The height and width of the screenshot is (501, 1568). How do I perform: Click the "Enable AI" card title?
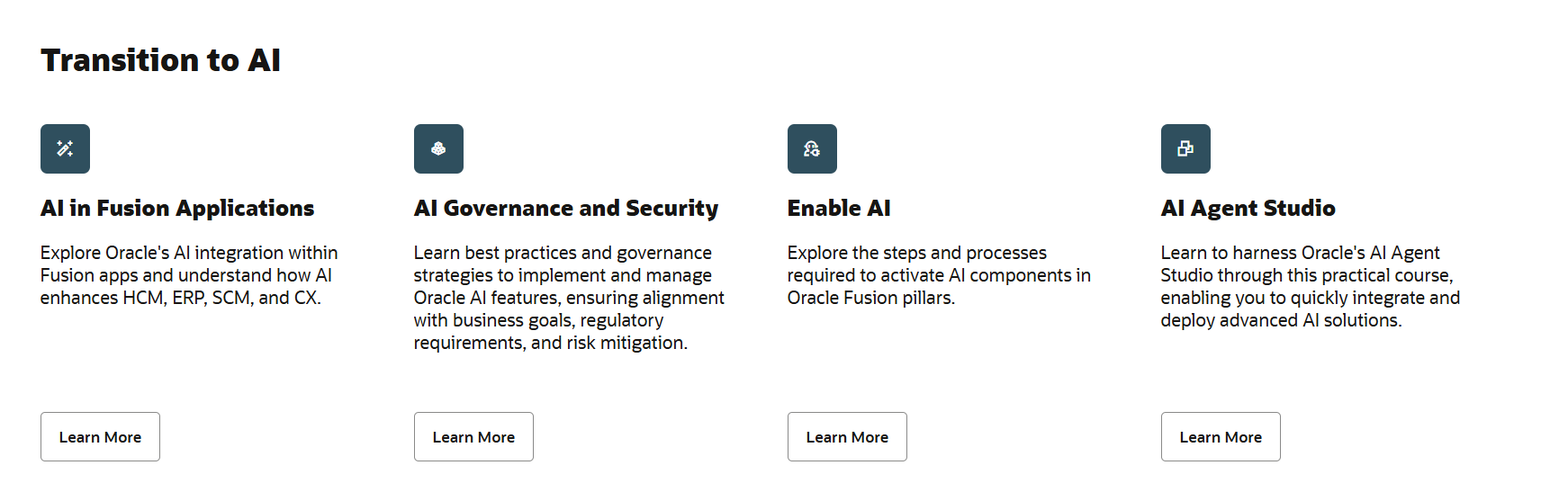pos(839,209)
